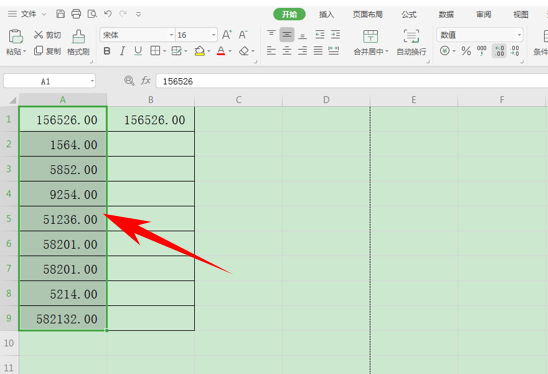
Task: Toggle underline formatting
Action: (x=138, y=51)
